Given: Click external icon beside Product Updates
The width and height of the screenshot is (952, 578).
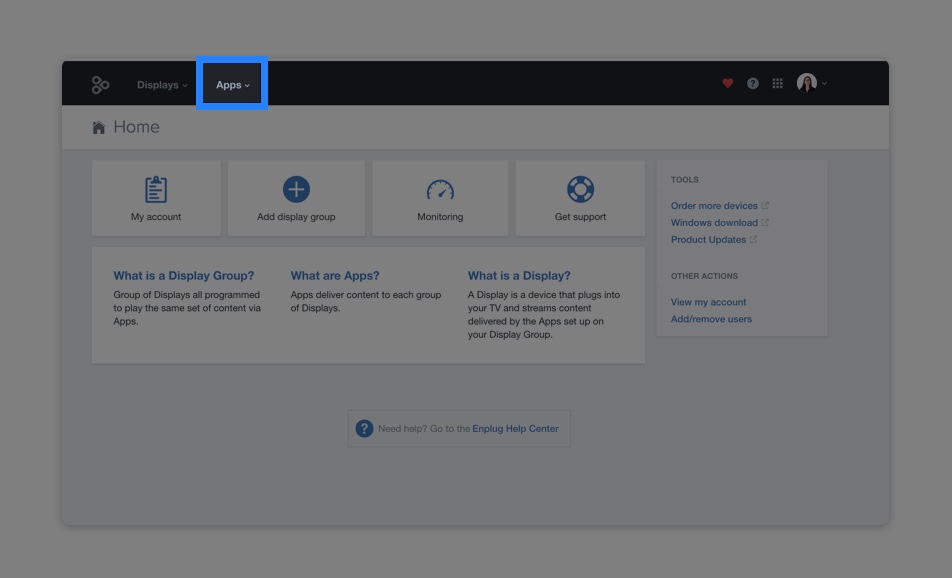Looking at the screenshot, I should click(753, 239).
